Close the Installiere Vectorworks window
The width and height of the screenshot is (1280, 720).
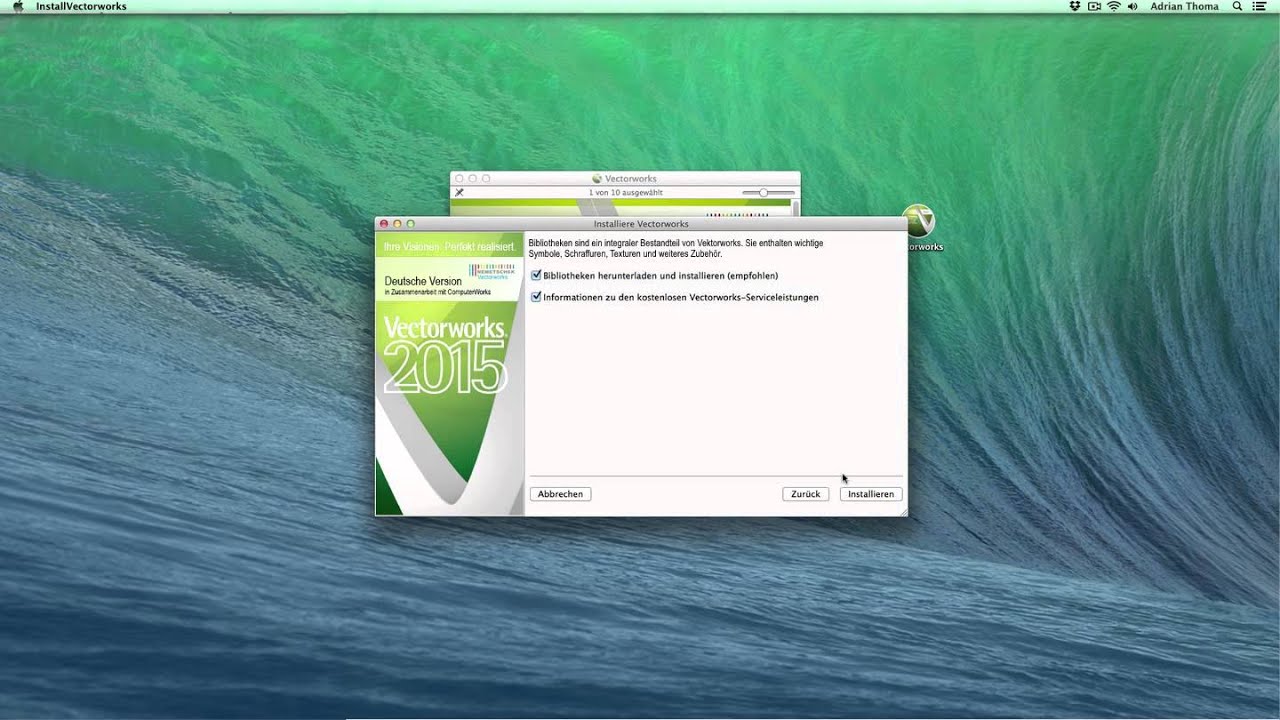click(x=384, y=224)
